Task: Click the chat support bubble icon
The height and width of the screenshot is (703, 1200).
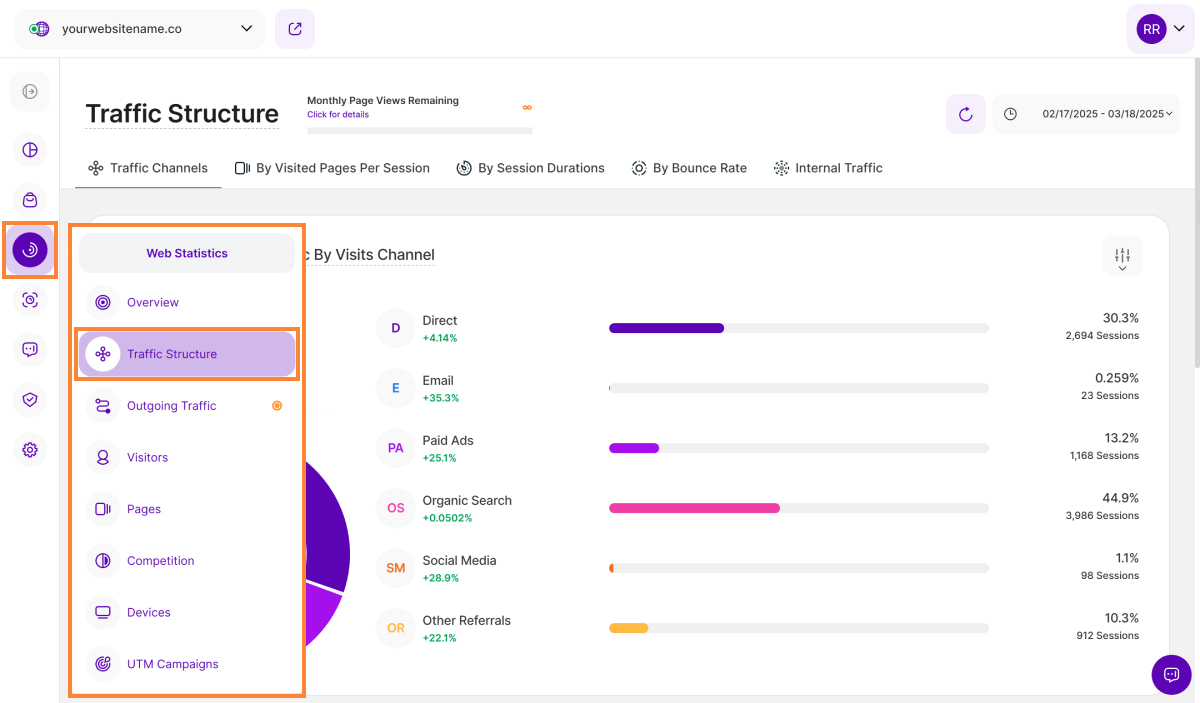Action: (x=1171, y=674)
